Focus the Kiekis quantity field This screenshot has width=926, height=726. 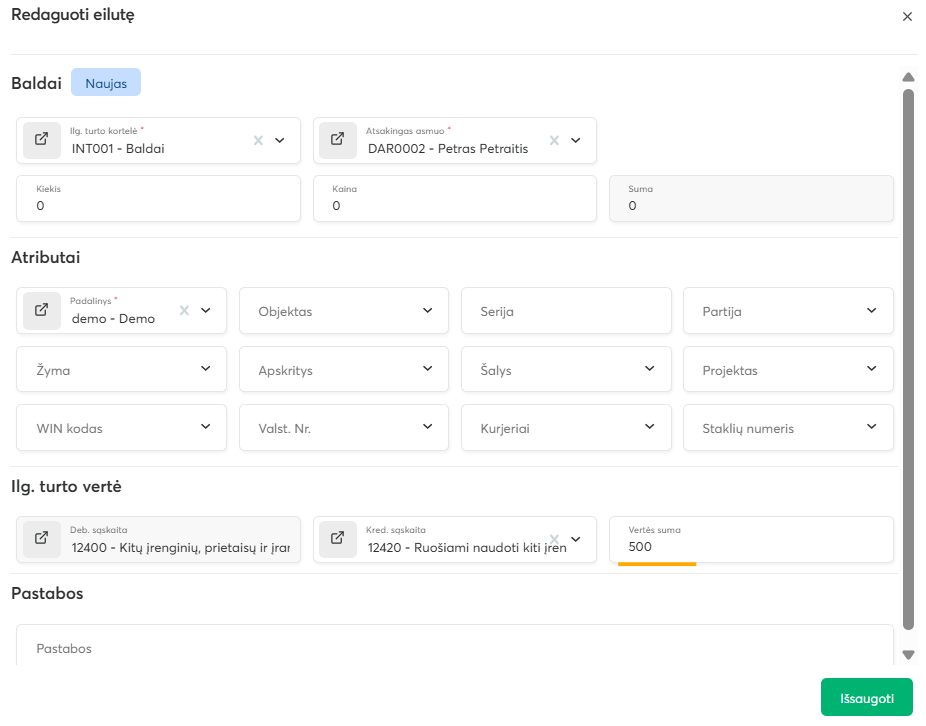pyautogui.click(x=158, y=205)
